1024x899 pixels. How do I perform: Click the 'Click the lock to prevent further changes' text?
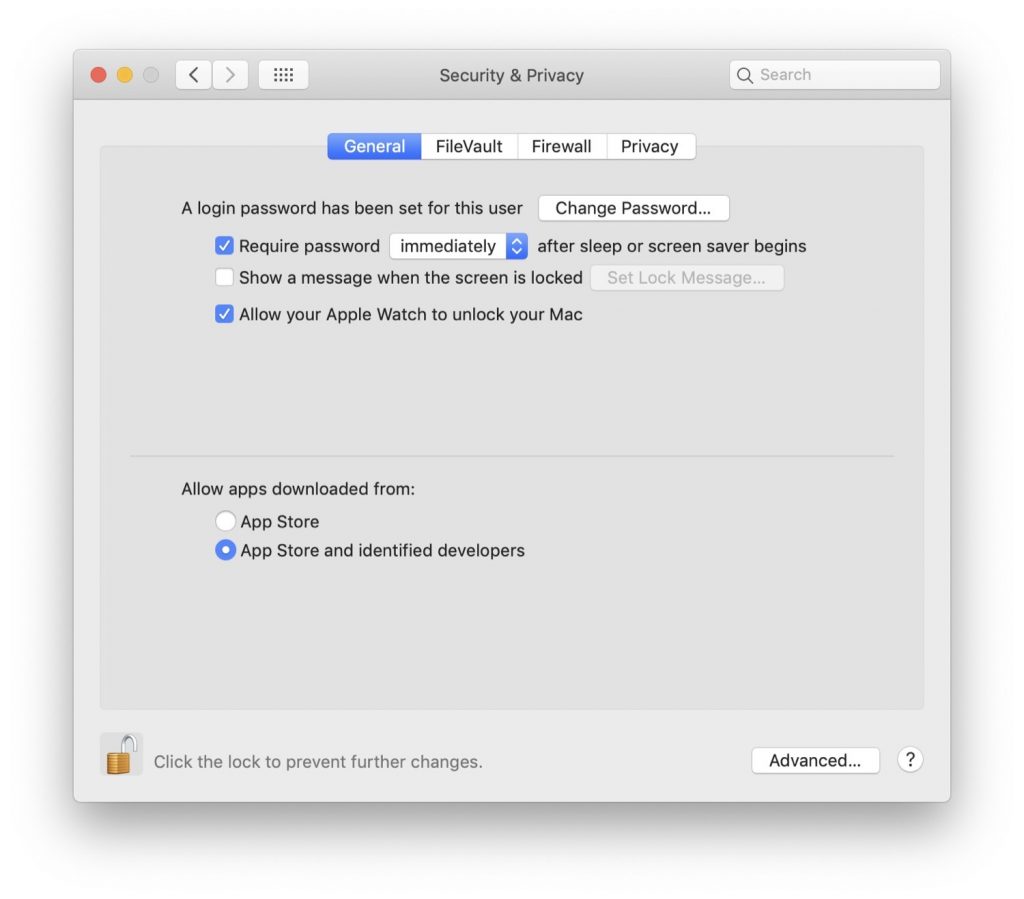point(318,762)
